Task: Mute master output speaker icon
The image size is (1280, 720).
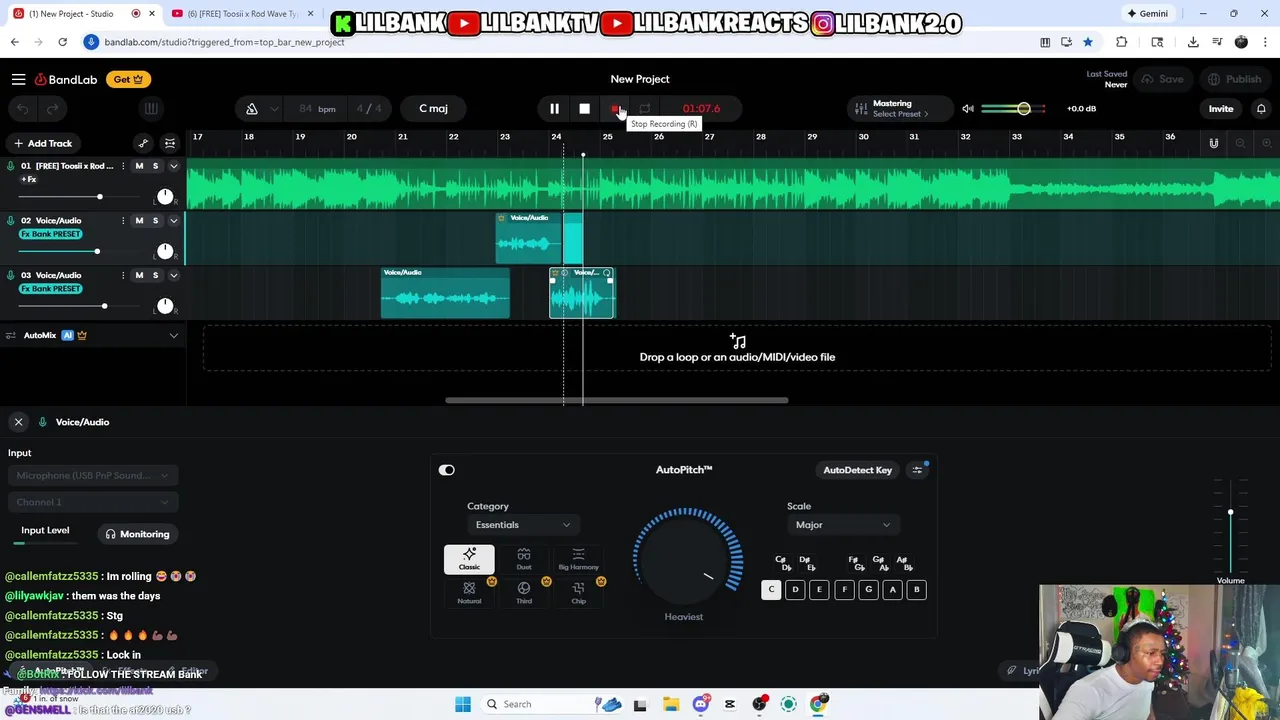Action: coord(967,109)
